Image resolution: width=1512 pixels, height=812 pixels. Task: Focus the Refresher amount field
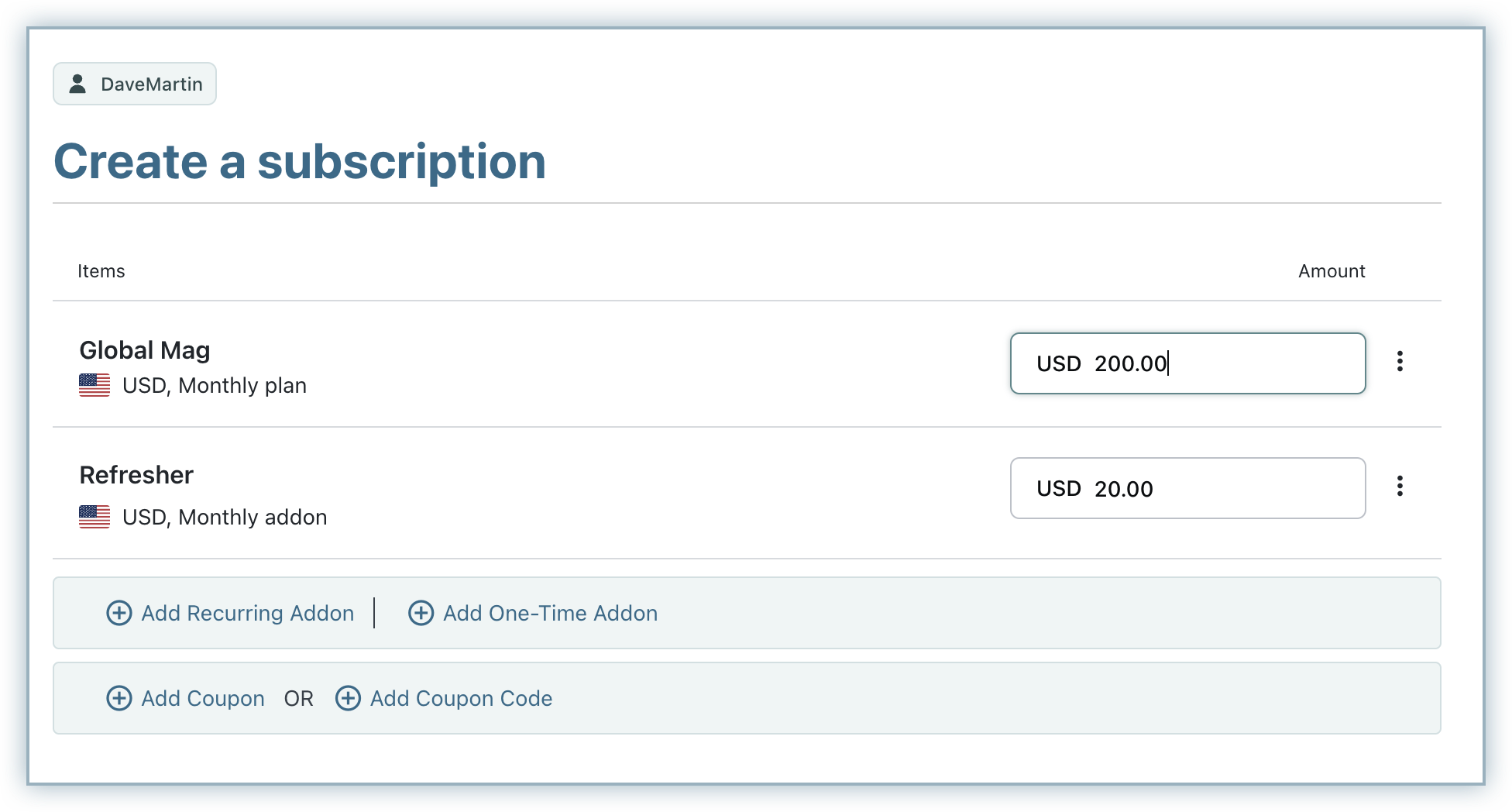tap(1187, 488)
